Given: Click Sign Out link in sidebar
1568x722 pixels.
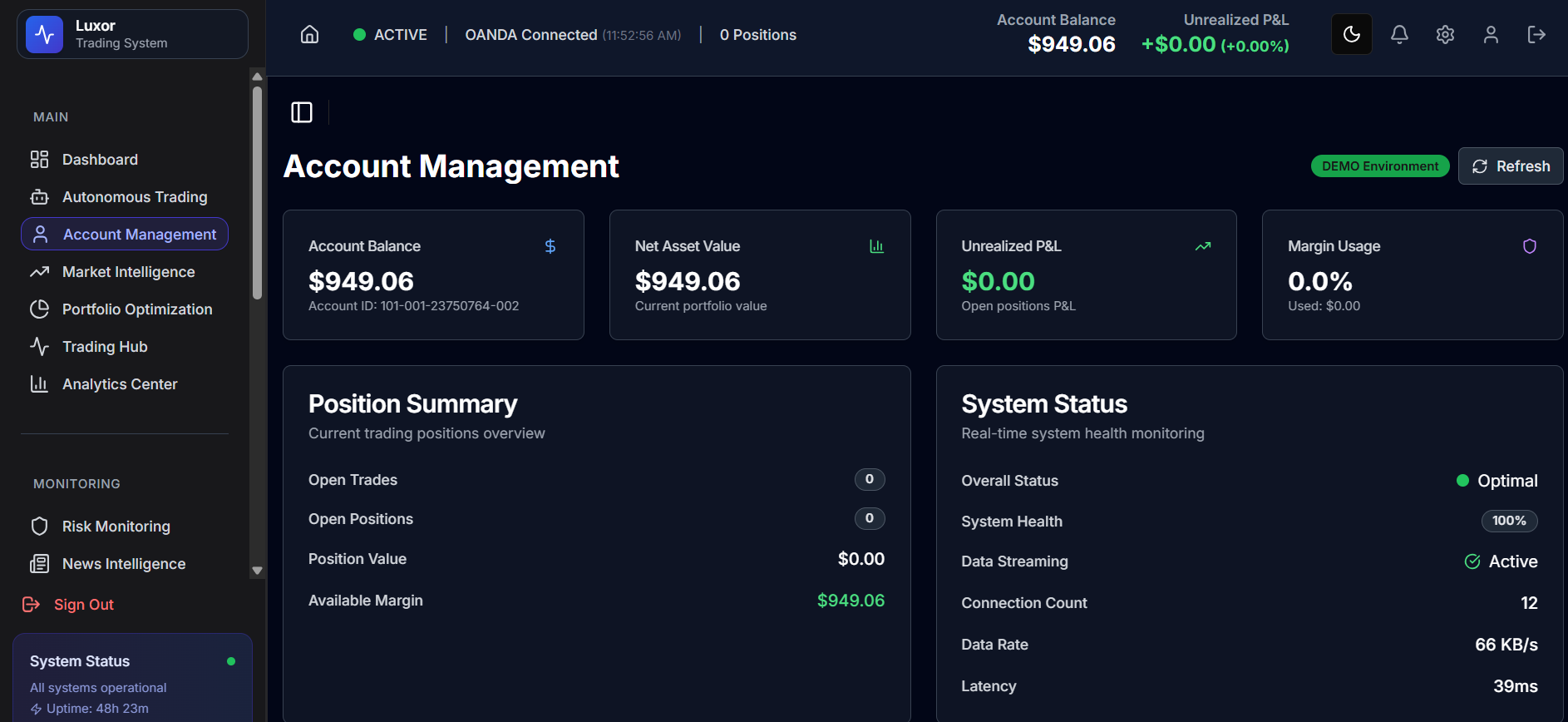Looking at the screenshot, I should (83, 605).
